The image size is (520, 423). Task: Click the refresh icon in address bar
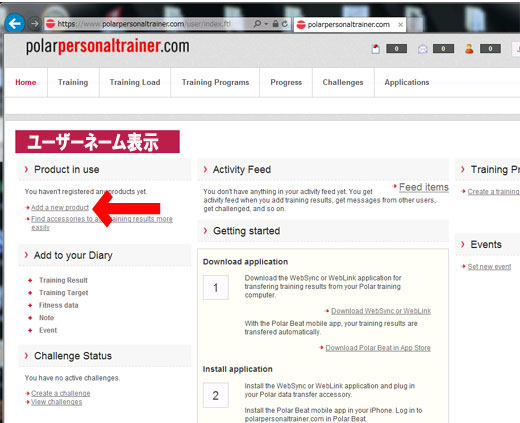click(284, 24)
